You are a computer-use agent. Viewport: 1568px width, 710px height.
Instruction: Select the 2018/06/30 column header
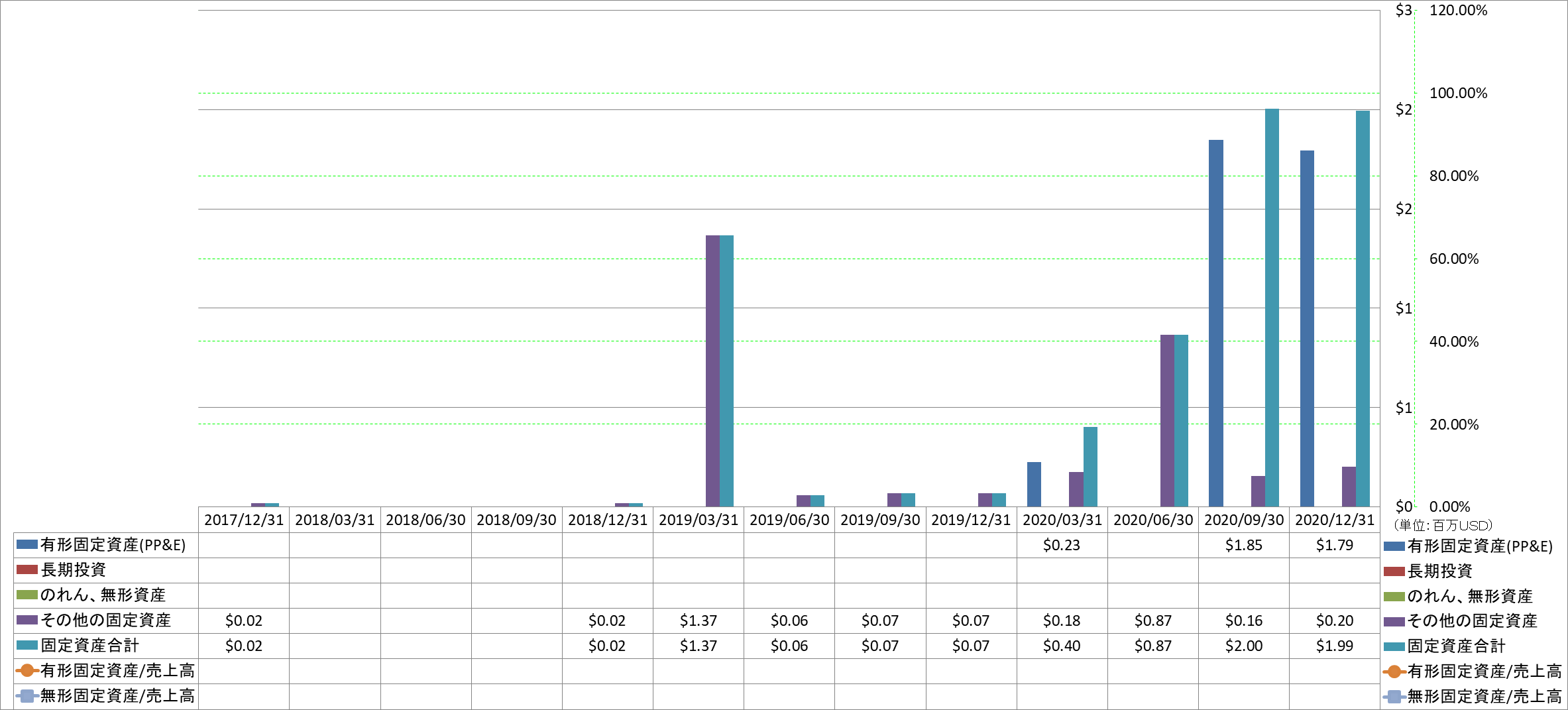coord(425,520)
